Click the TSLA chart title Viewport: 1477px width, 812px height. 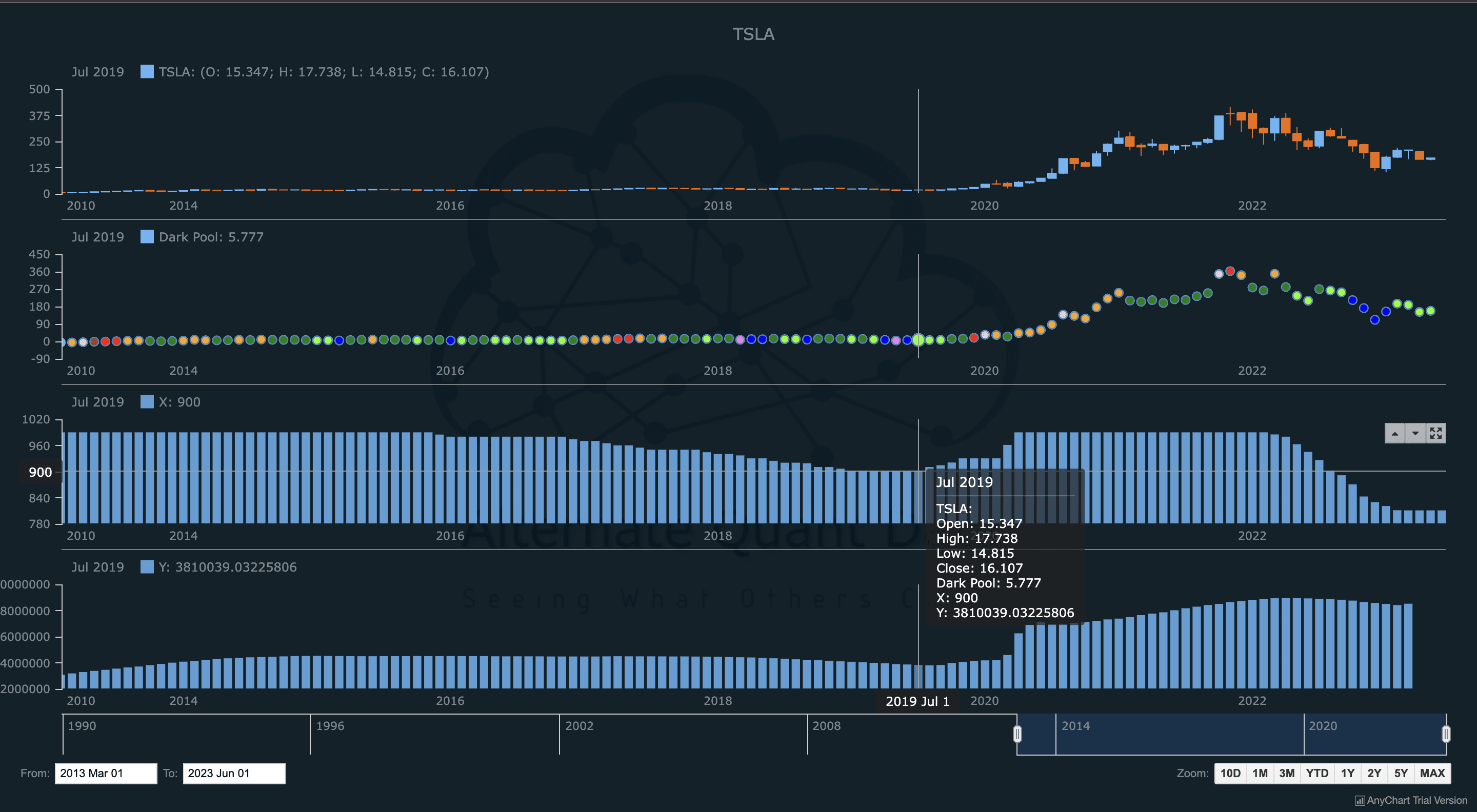click(x=753, y=34)
